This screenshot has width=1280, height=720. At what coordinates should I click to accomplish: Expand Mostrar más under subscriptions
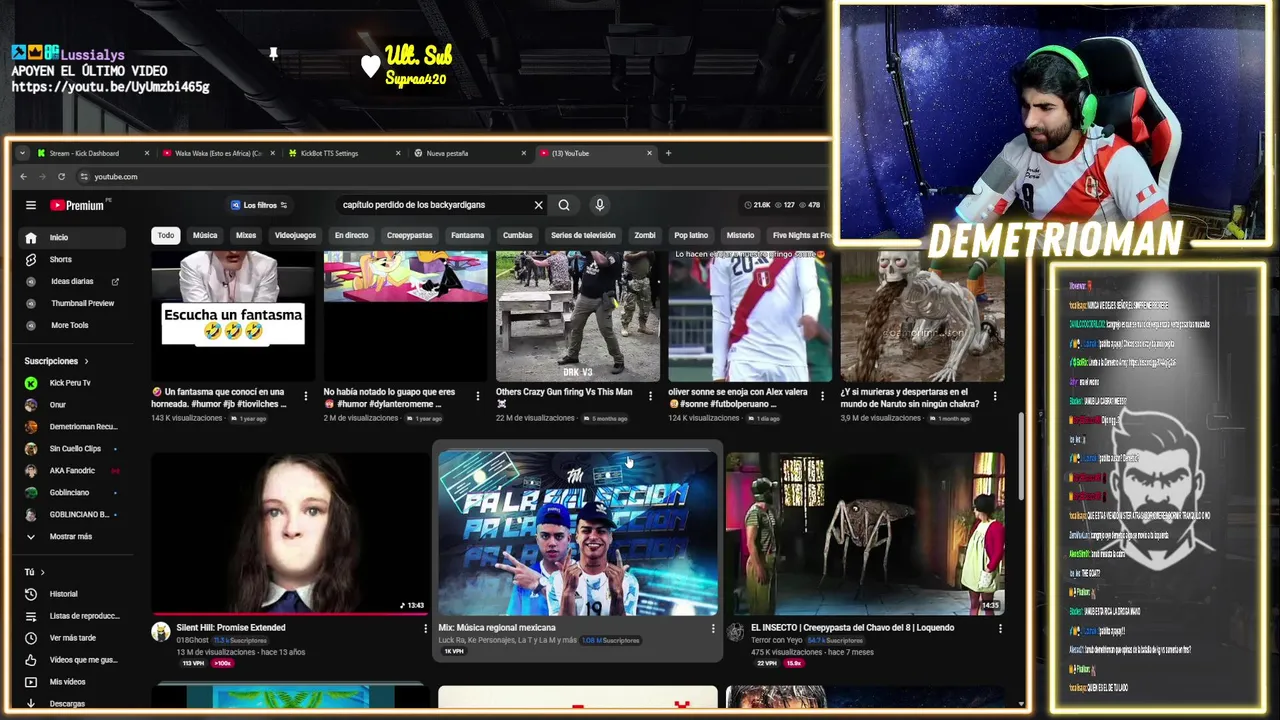click(70, 536)
